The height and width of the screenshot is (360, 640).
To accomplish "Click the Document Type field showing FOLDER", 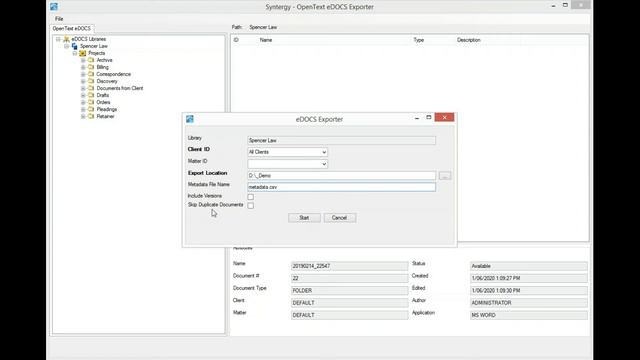I will tap(349, 291).
